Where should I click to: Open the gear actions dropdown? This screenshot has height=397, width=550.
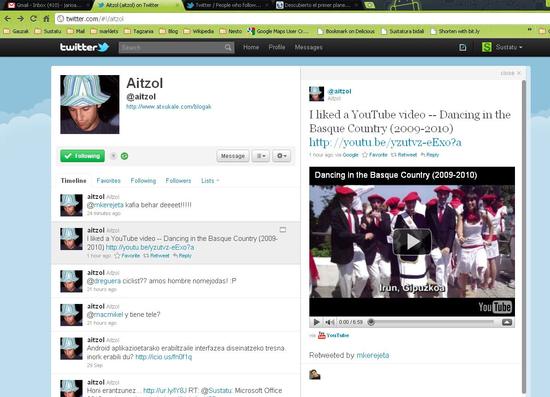282,156
